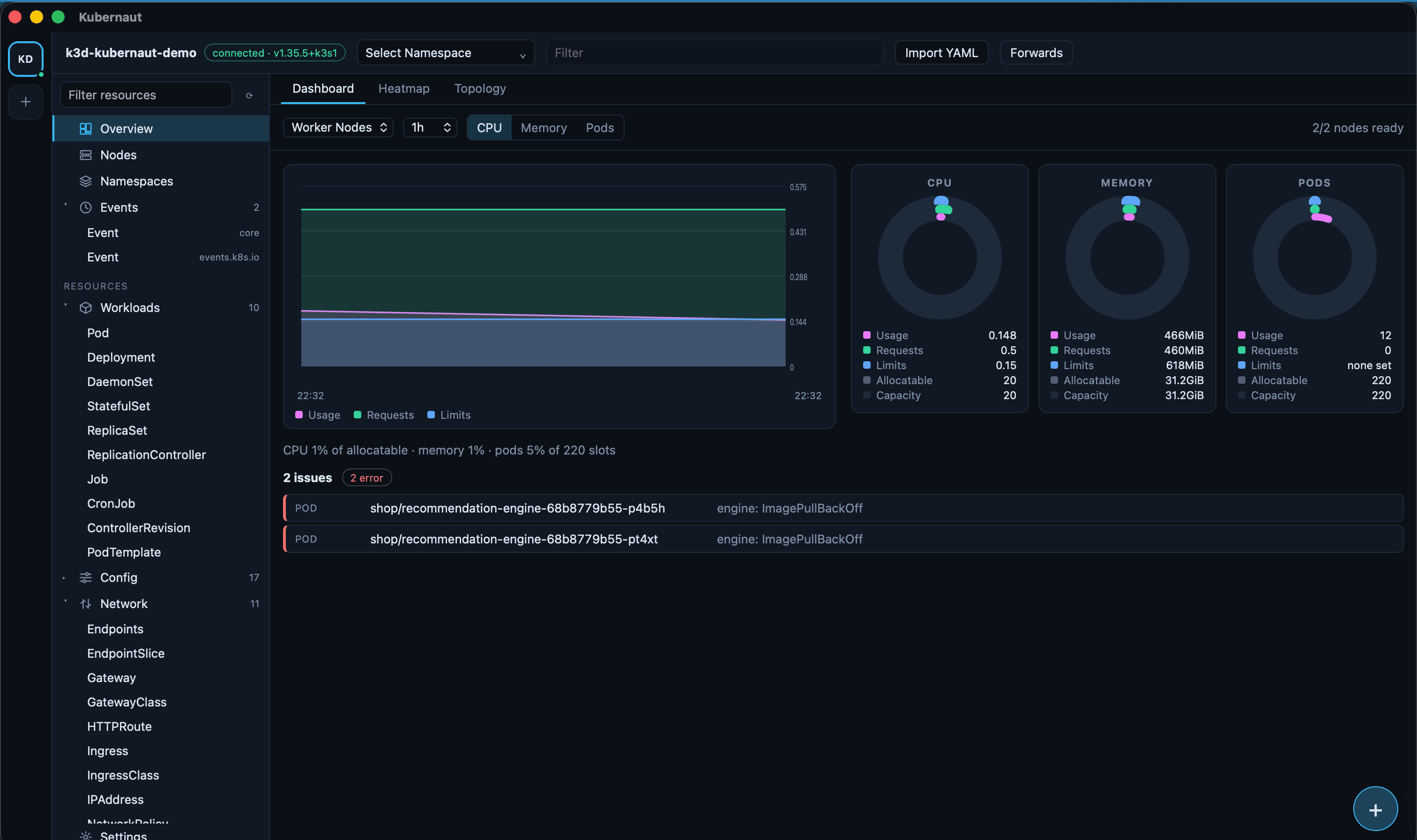This screenshot has width=1417, height=840.
Task: Click the Namespaces layers icon
Action: (x=85, y=181)
